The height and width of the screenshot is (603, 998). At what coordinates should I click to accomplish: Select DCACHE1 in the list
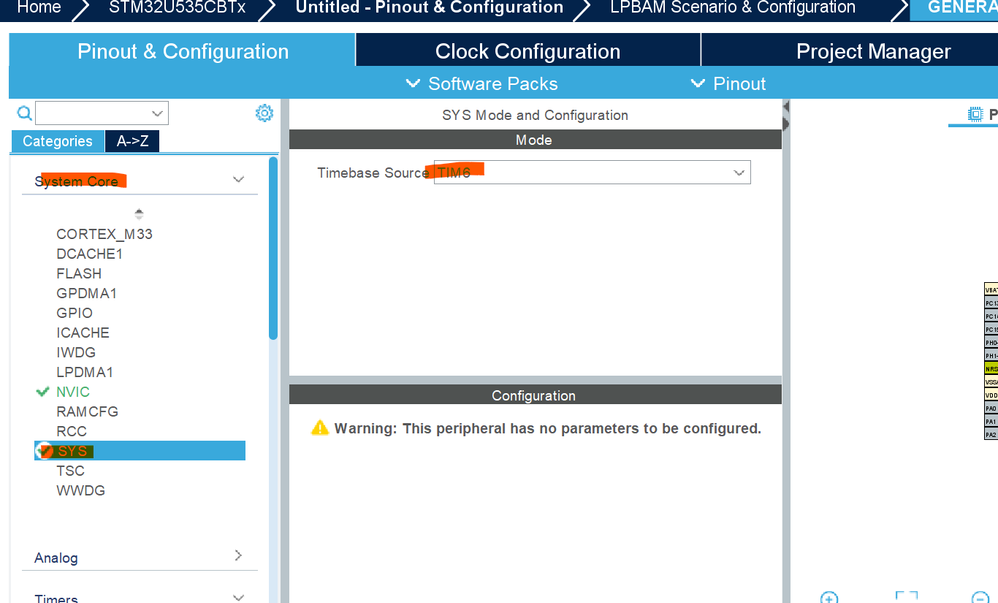[x=90, y=253]
